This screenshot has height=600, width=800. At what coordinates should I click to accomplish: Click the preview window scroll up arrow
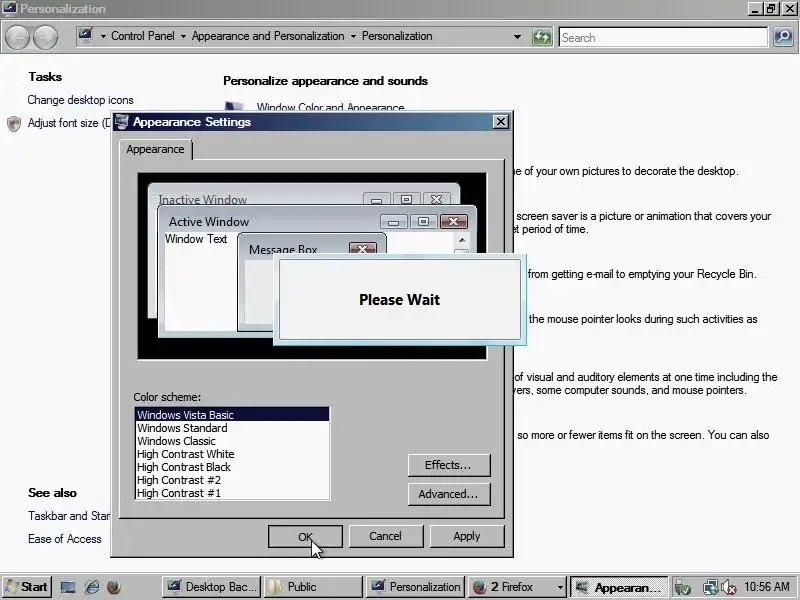point(462,240)
